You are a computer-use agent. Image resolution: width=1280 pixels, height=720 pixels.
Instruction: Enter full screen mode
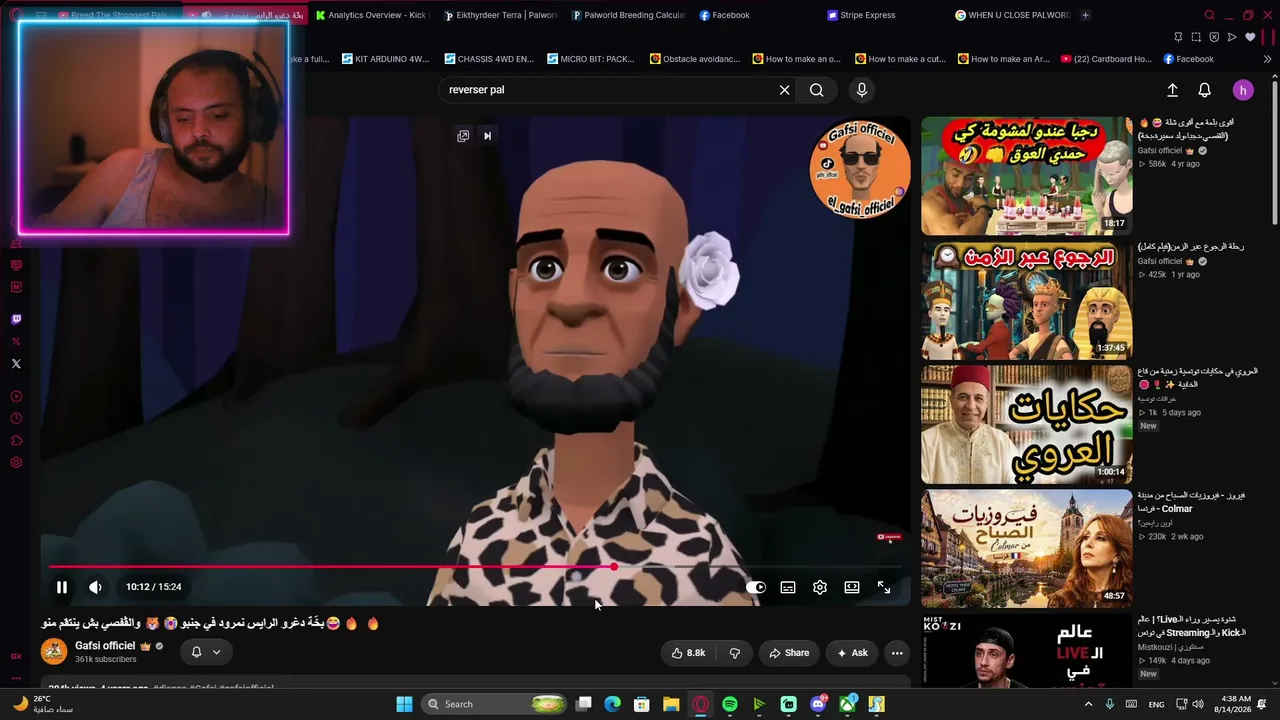point(884,588)
